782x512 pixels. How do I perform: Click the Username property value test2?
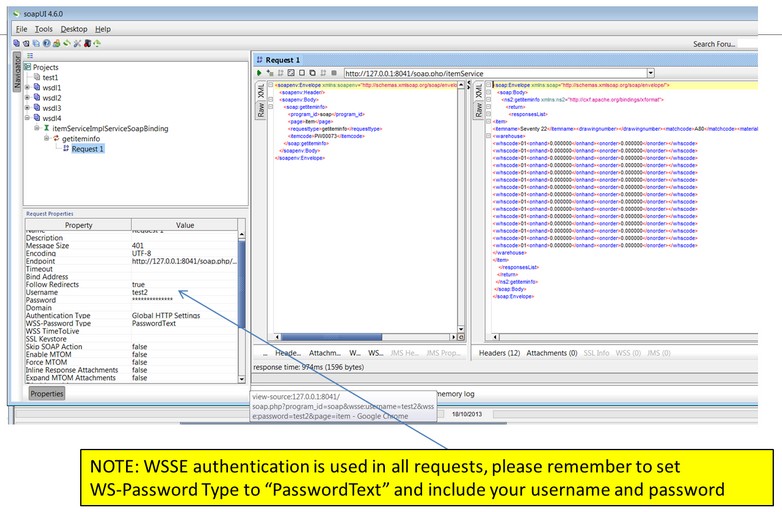point(146,292)
